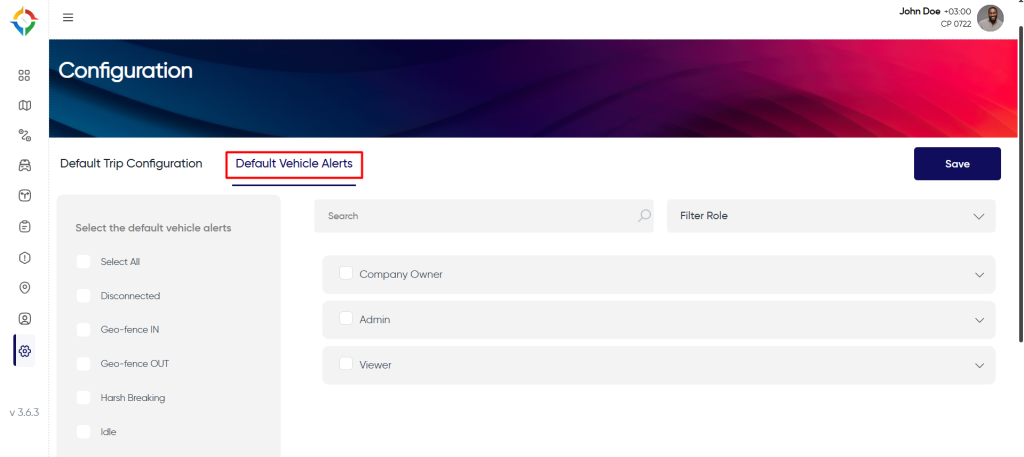Open the Filter Role dropdown
This screenshot has height=457, width=1024.
[831, 215]
